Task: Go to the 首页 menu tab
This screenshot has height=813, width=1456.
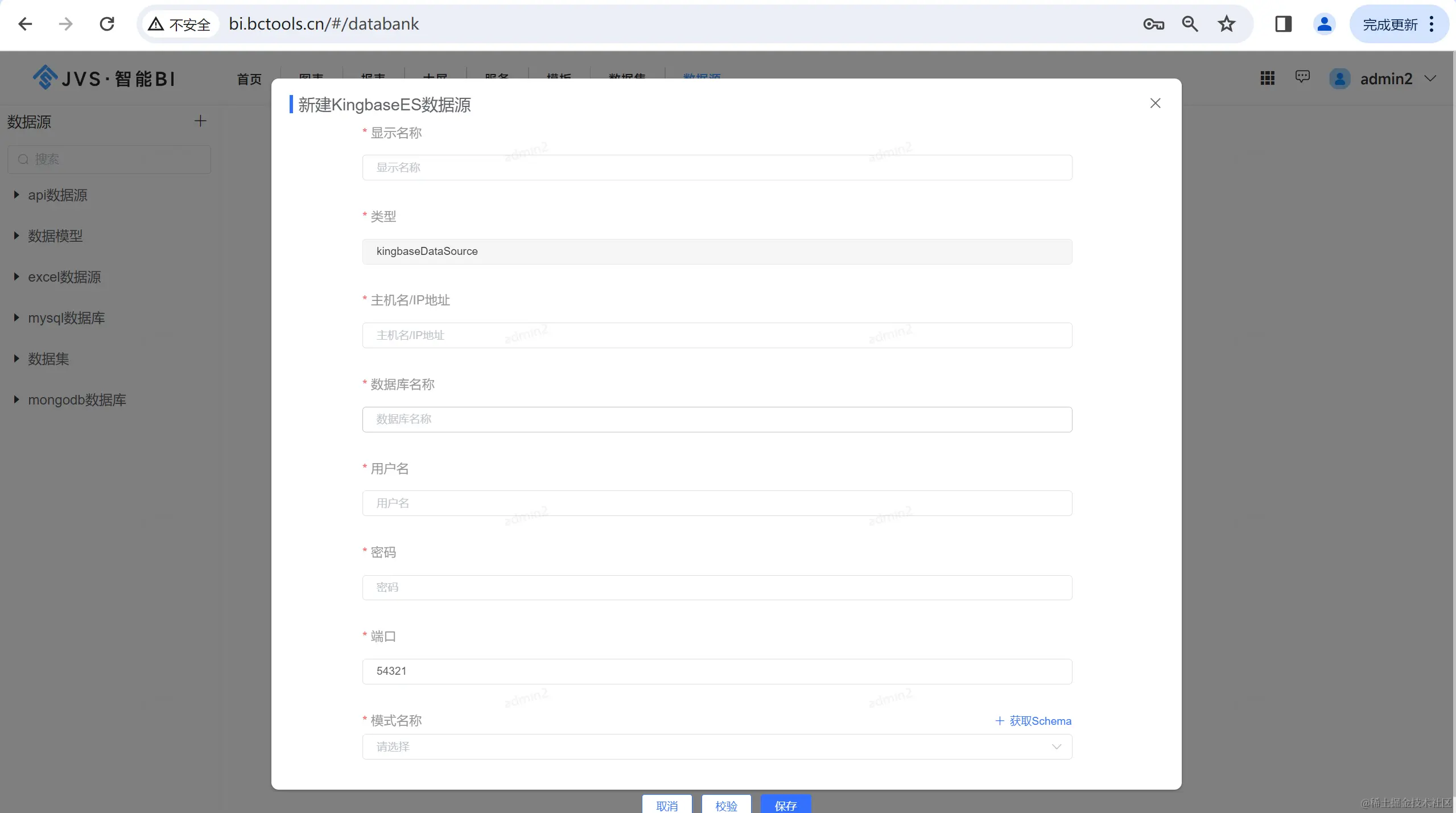Action: [x=249, y=79]
